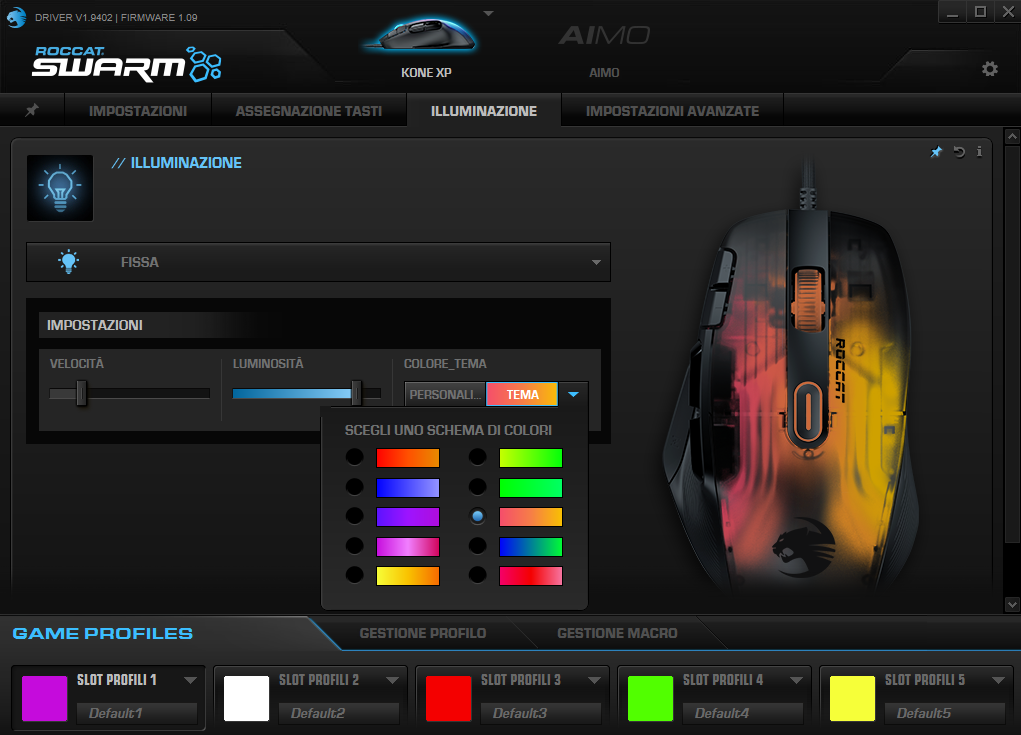The height and width of the screenshot is (735, 1021).
Task: Select radio for yellow-orange color scheme
Action: click(354, 574)
